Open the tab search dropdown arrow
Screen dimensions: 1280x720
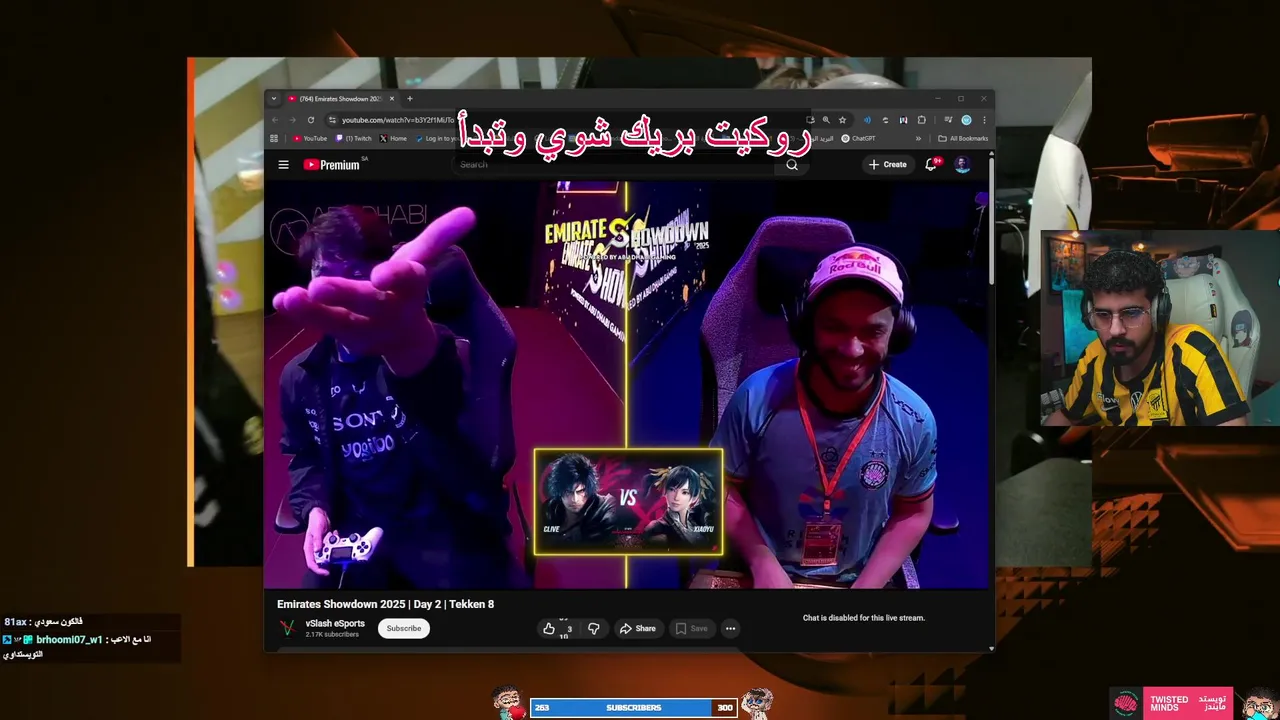pyautogui.click(x=274, y=99)
